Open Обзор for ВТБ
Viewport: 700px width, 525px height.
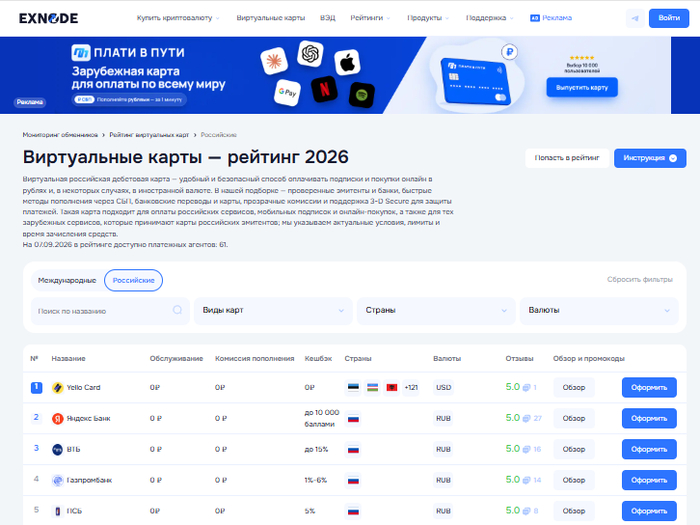tap(574, 449)
